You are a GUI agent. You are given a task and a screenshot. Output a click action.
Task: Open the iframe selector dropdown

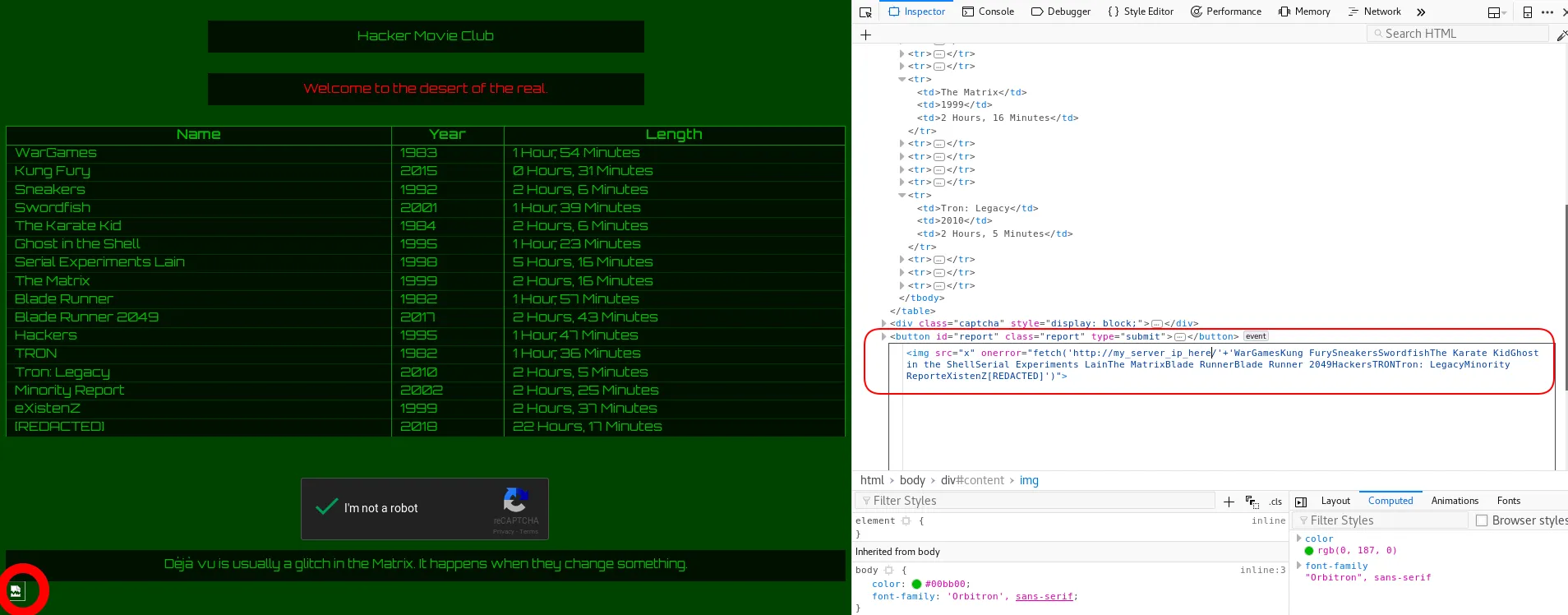point(1497,12)
